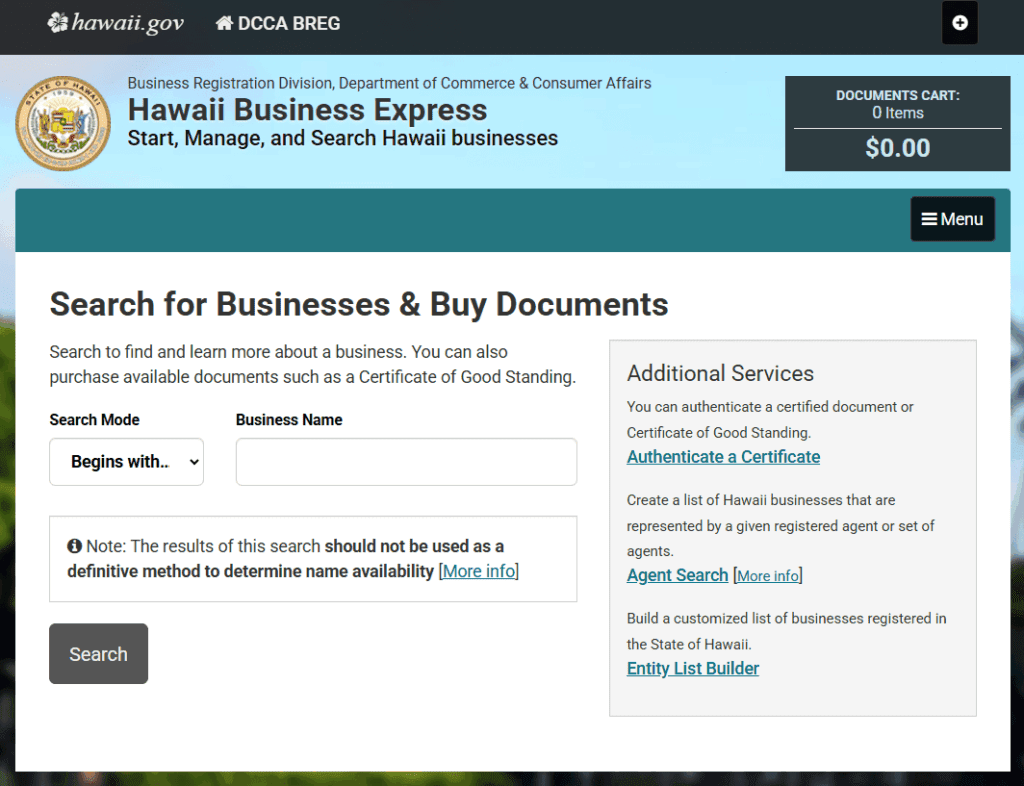Viewport: 1024px width, 786px height.
Task: Launch the Entity List Builder
Action: [692, 668]
